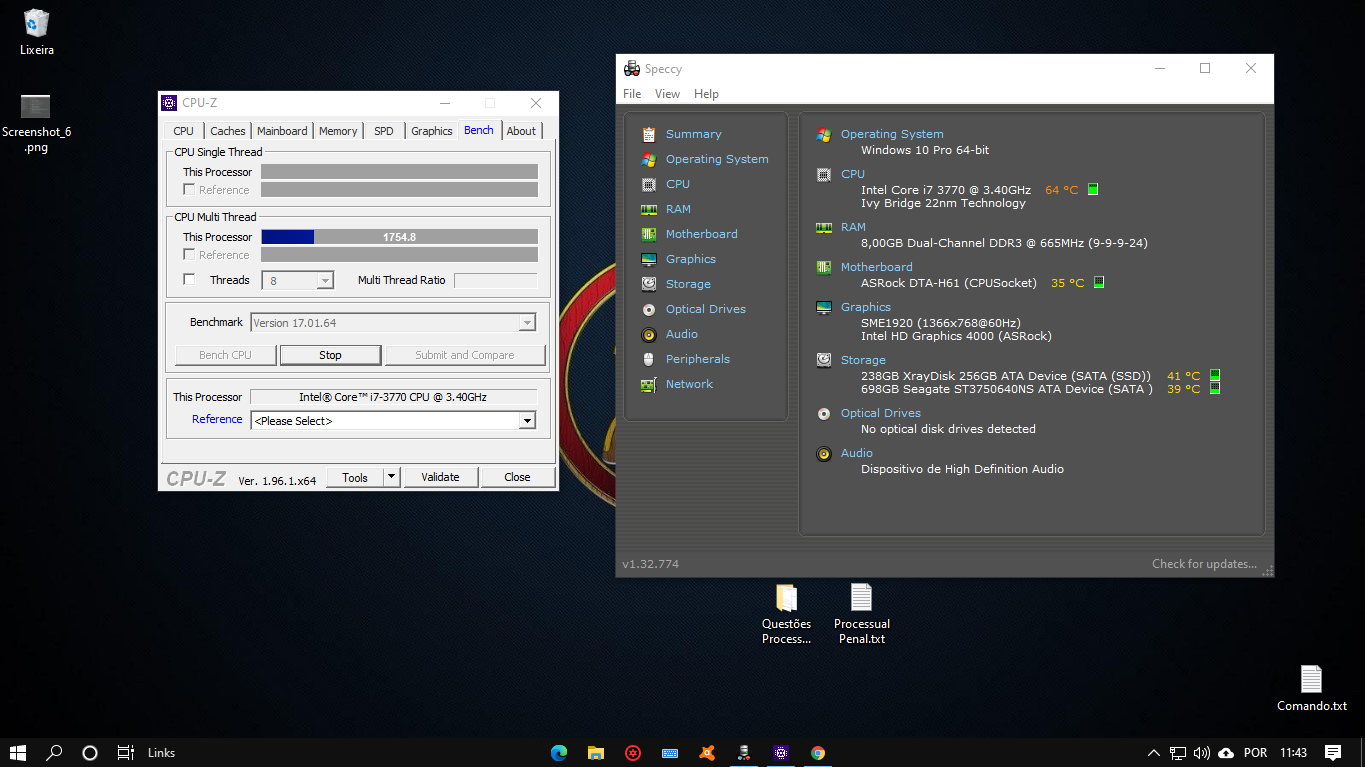Select Comando.txt desktop file icon
Viewport: 1365px width, 767px height.
[1312, 688]
